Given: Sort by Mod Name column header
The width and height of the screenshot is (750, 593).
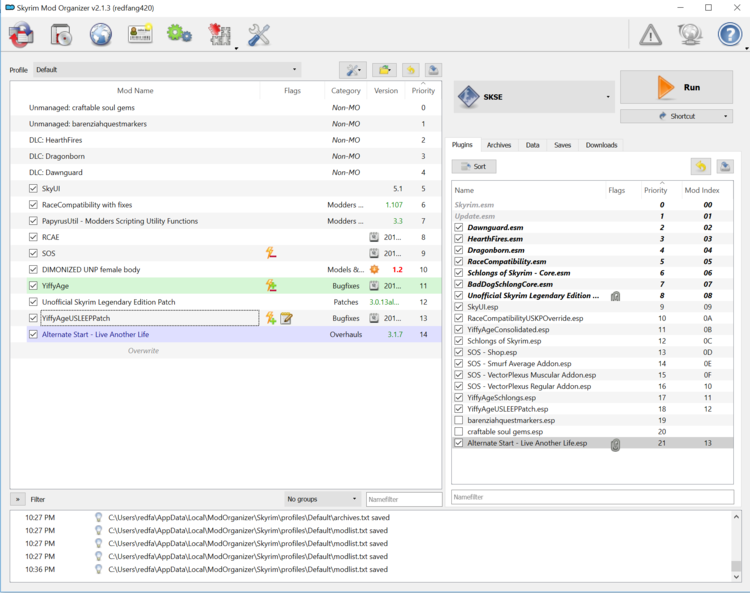Looking at the screenshot, I should pos(135,90).
